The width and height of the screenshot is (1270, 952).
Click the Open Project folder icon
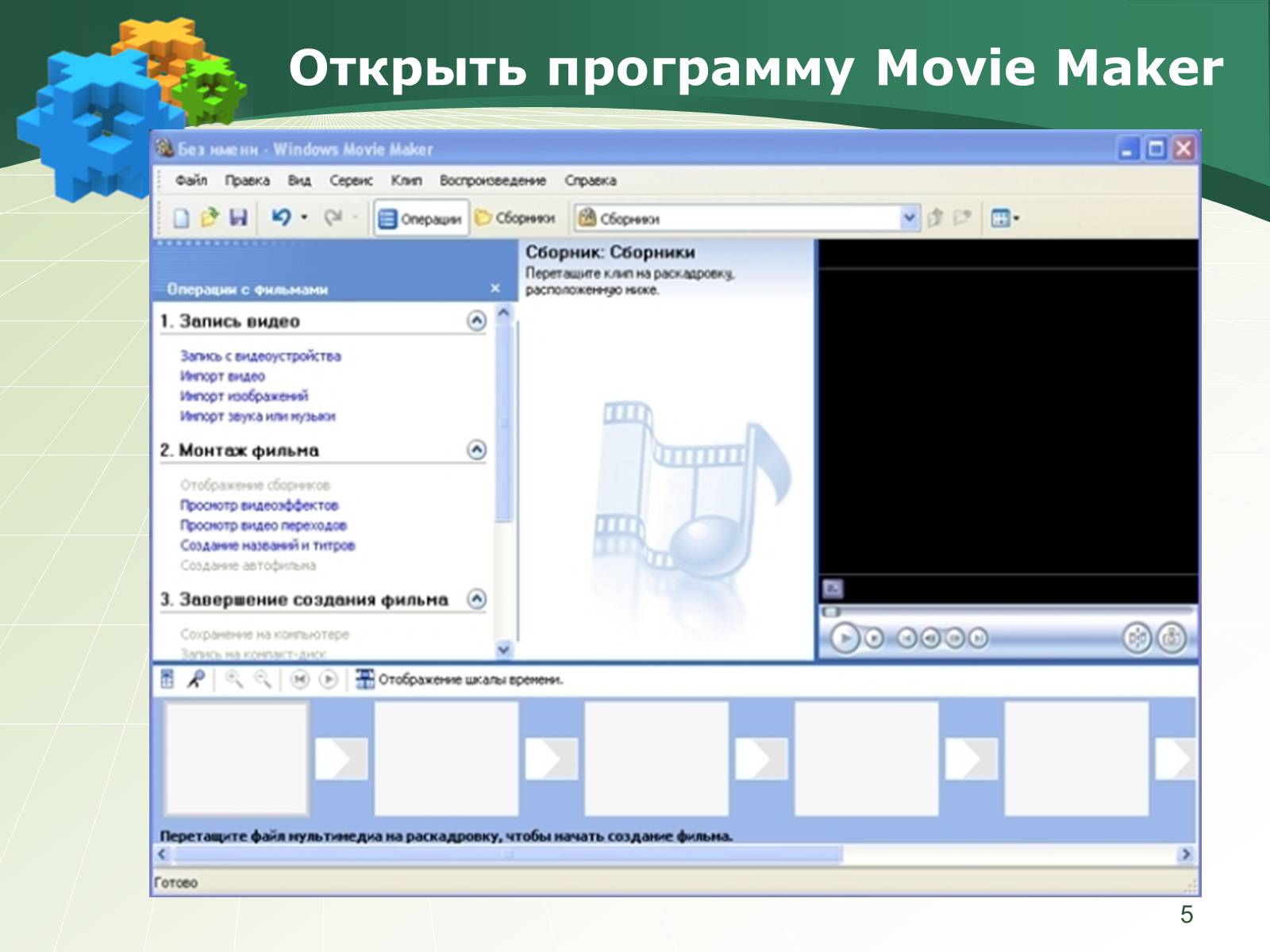point(209,217)
